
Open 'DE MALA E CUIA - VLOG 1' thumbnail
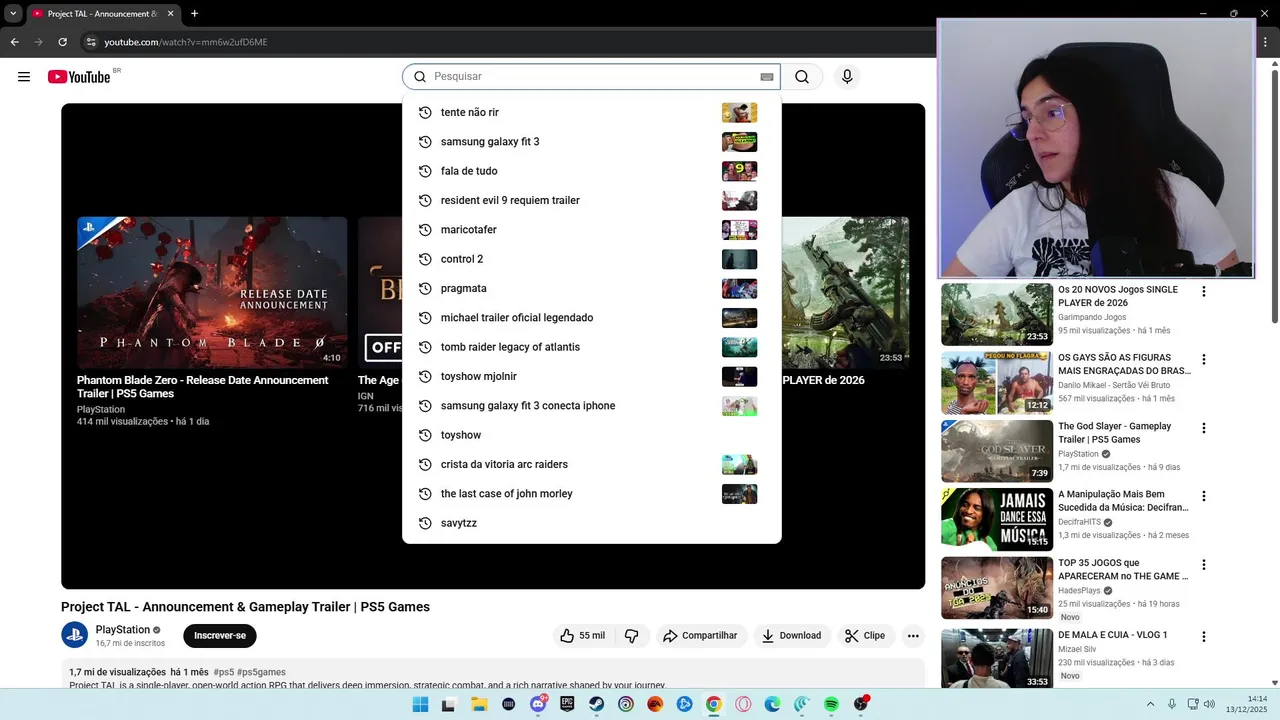pyautogui.click(x=997, y=658)
